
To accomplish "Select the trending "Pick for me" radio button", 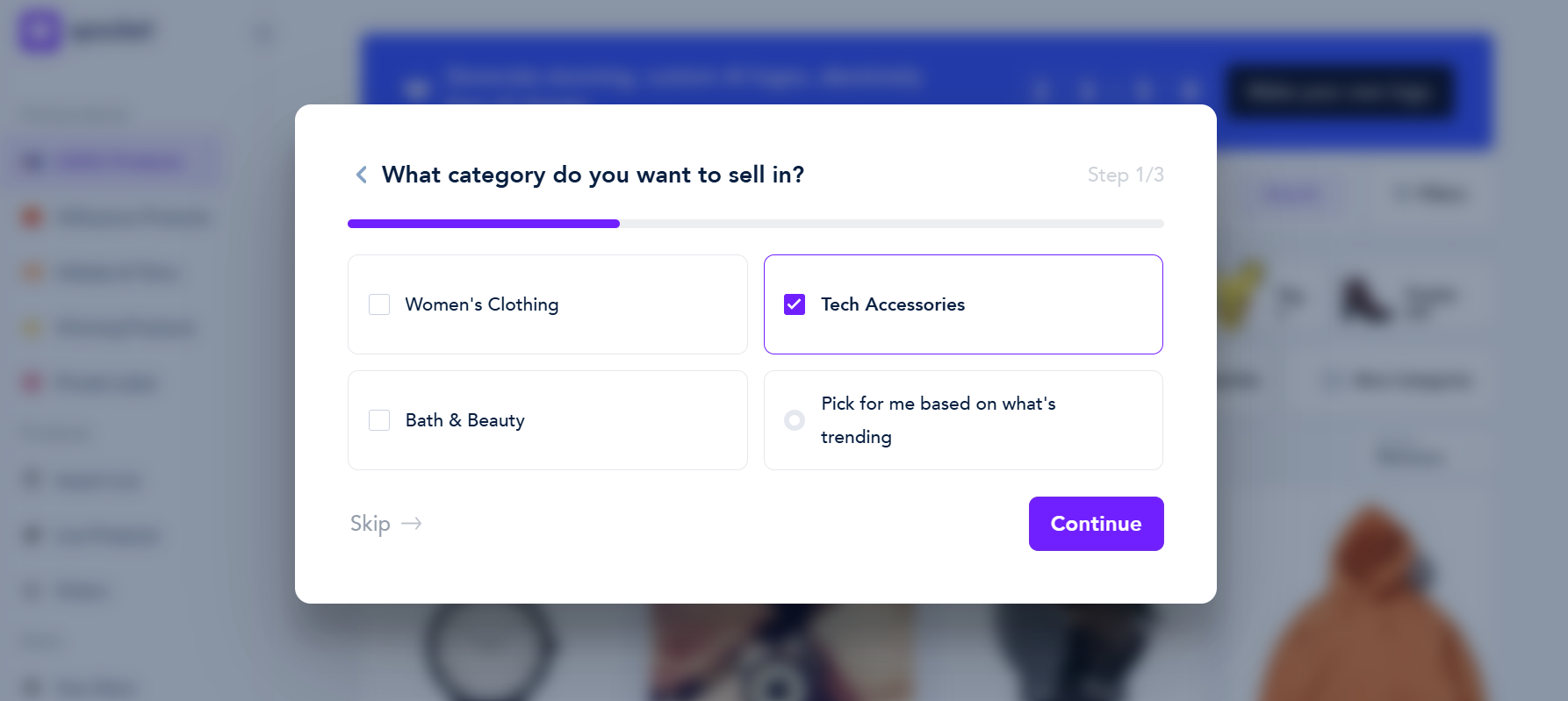I will pos(795,420).
